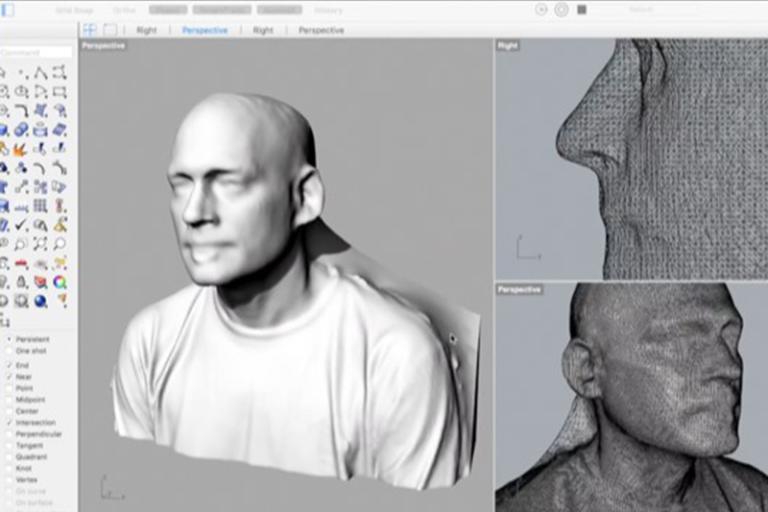Click the rectangular Array grid icon
Screen dimensions: 768x512
pos(41,206)
